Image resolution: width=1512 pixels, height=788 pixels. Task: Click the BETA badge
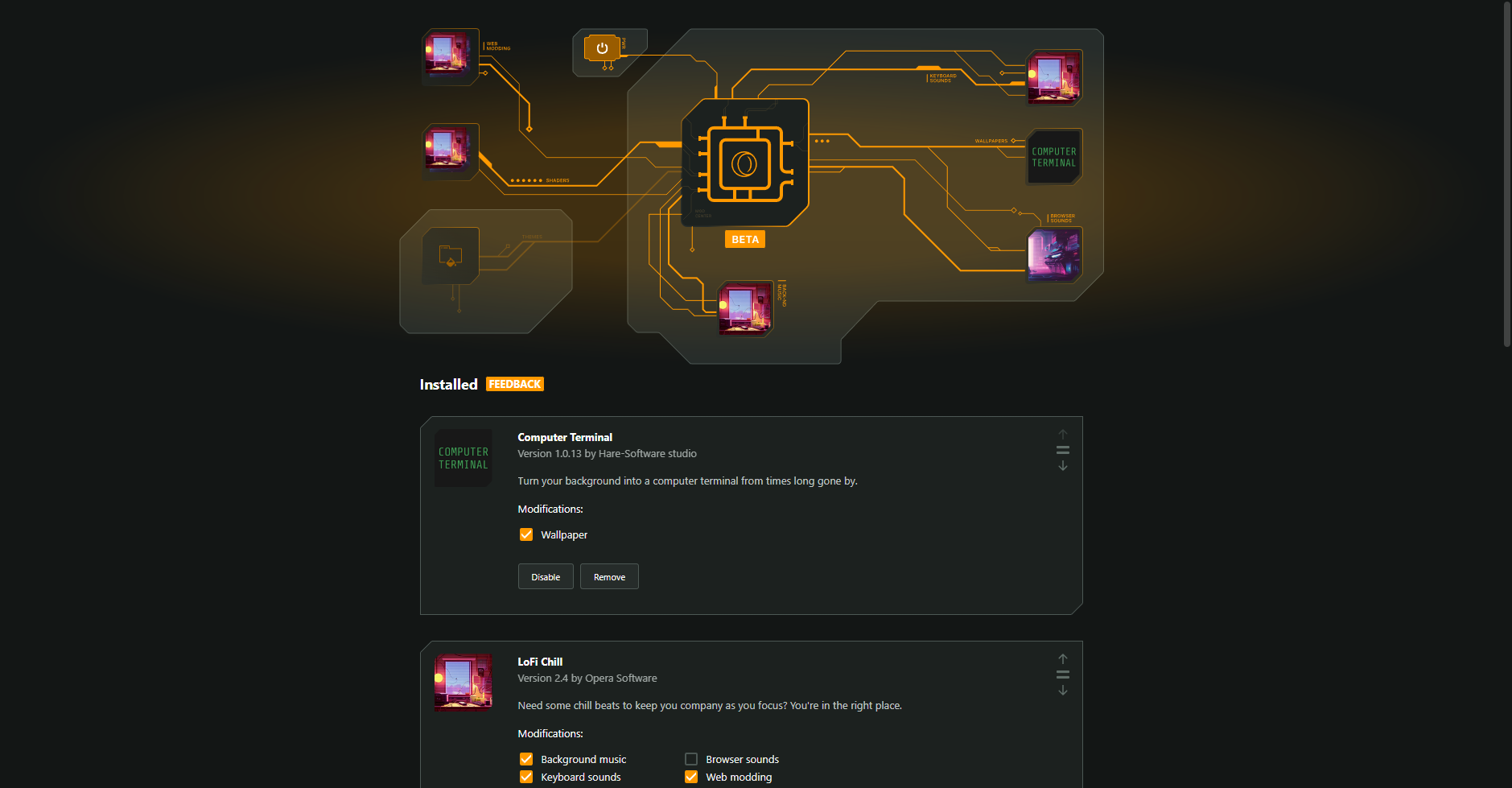point(745,239)
